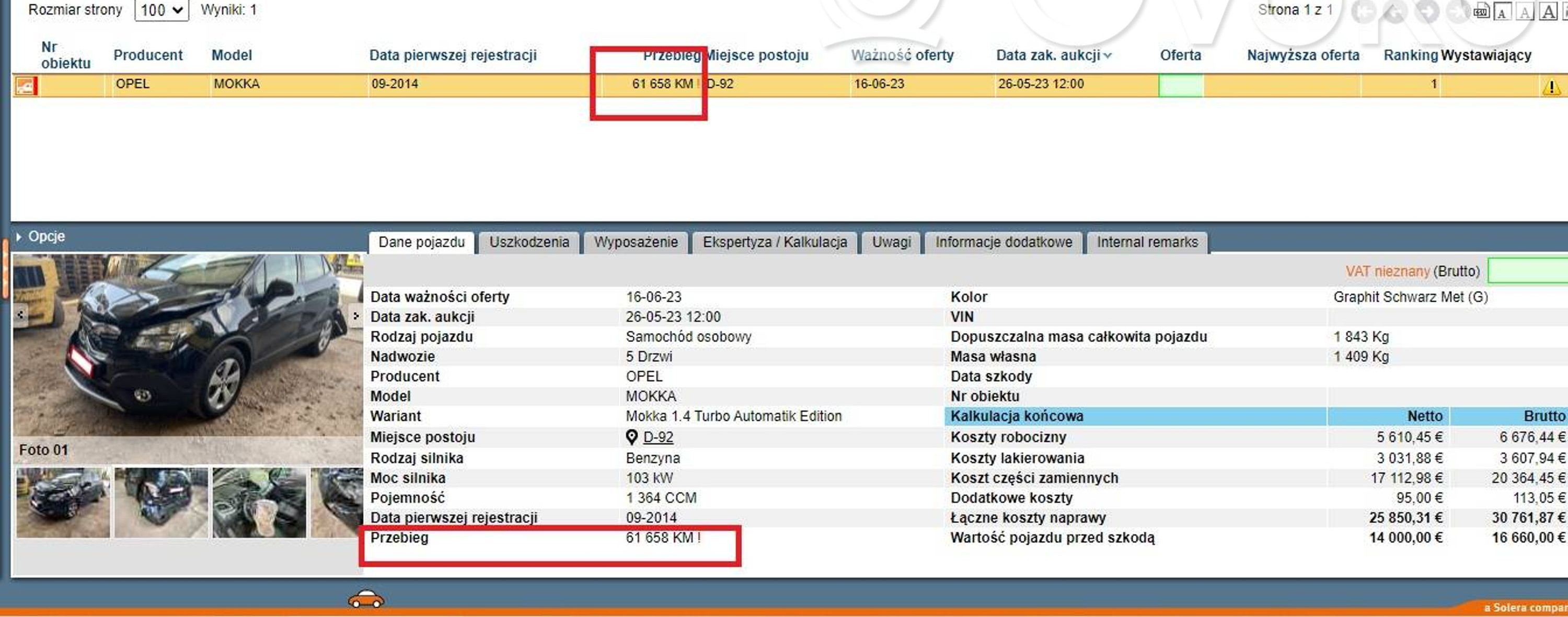This screenshot has height=617, width=1568.
Task: Click the VAT nieznany label
Action: (1387, 272)
